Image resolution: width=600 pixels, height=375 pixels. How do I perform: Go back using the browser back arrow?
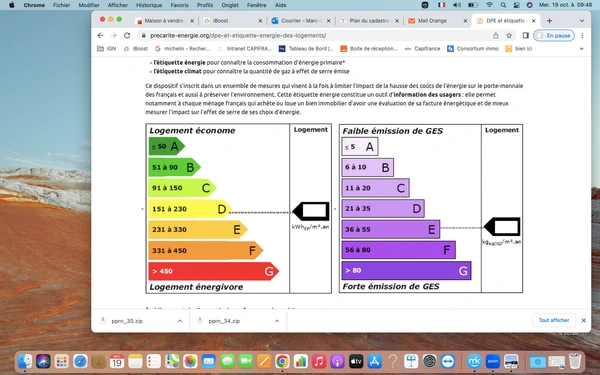click(x=100, y=35)
